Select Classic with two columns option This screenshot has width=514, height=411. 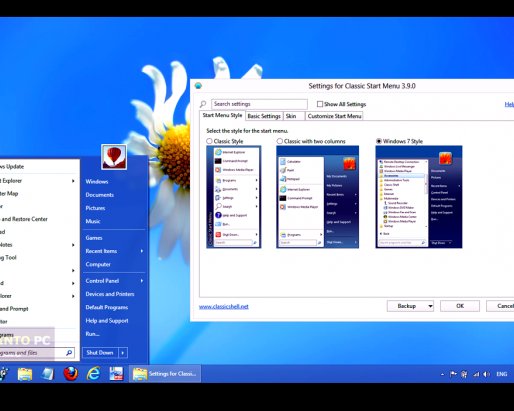click(279, 141)
